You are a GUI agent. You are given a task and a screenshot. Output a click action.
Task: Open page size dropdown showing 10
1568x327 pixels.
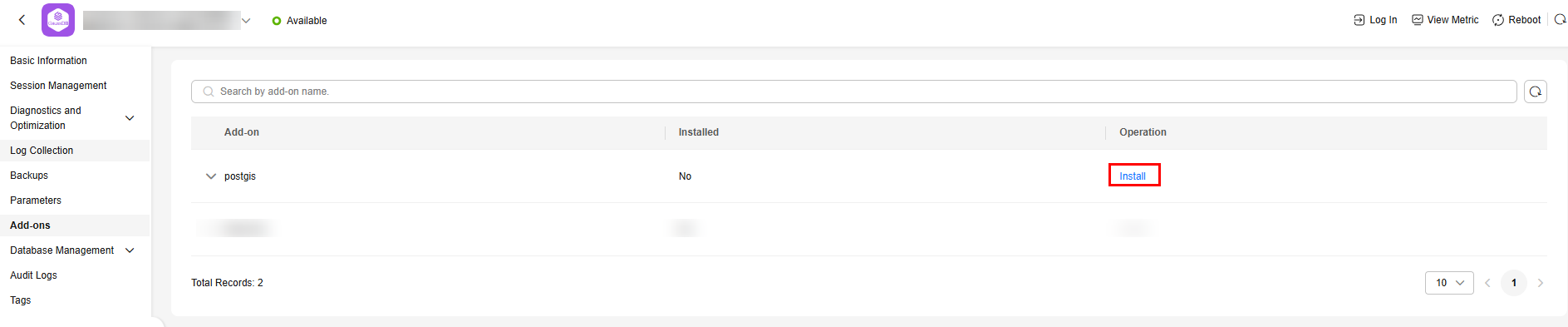(x=1449, y=283)
